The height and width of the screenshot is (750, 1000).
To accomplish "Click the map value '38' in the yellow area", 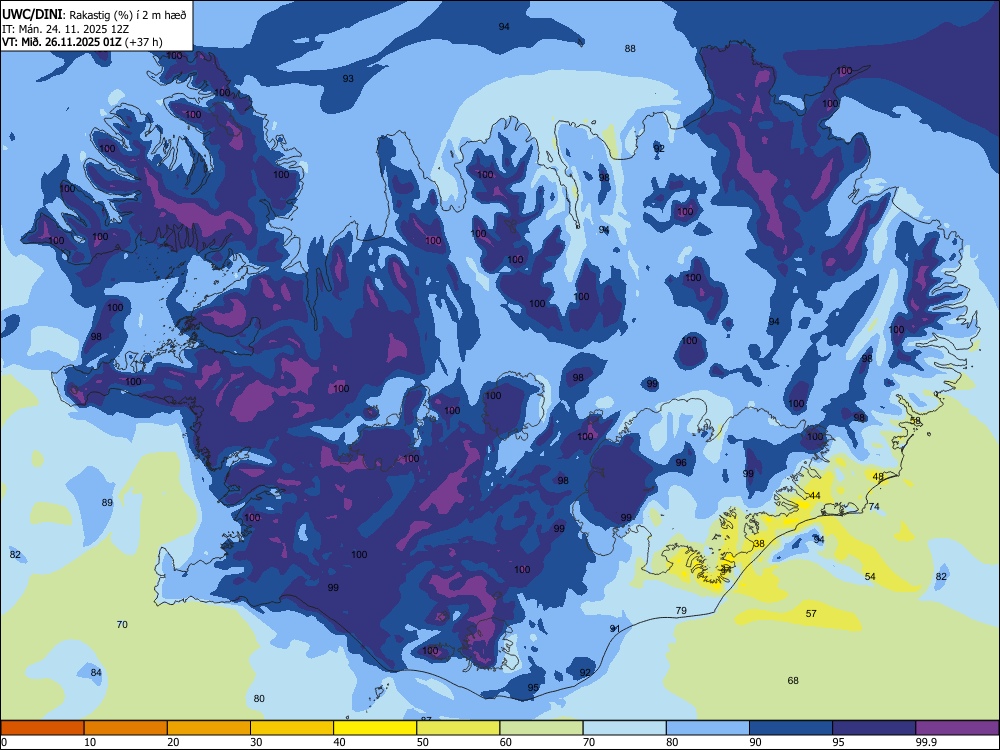I will [759, 543].
